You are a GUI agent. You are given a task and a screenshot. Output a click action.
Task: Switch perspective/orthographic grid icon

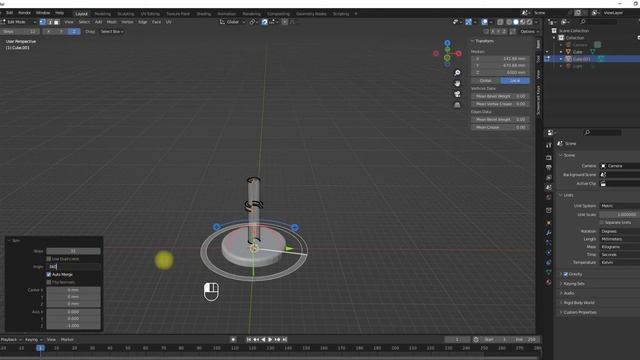[x=457, y=105]
